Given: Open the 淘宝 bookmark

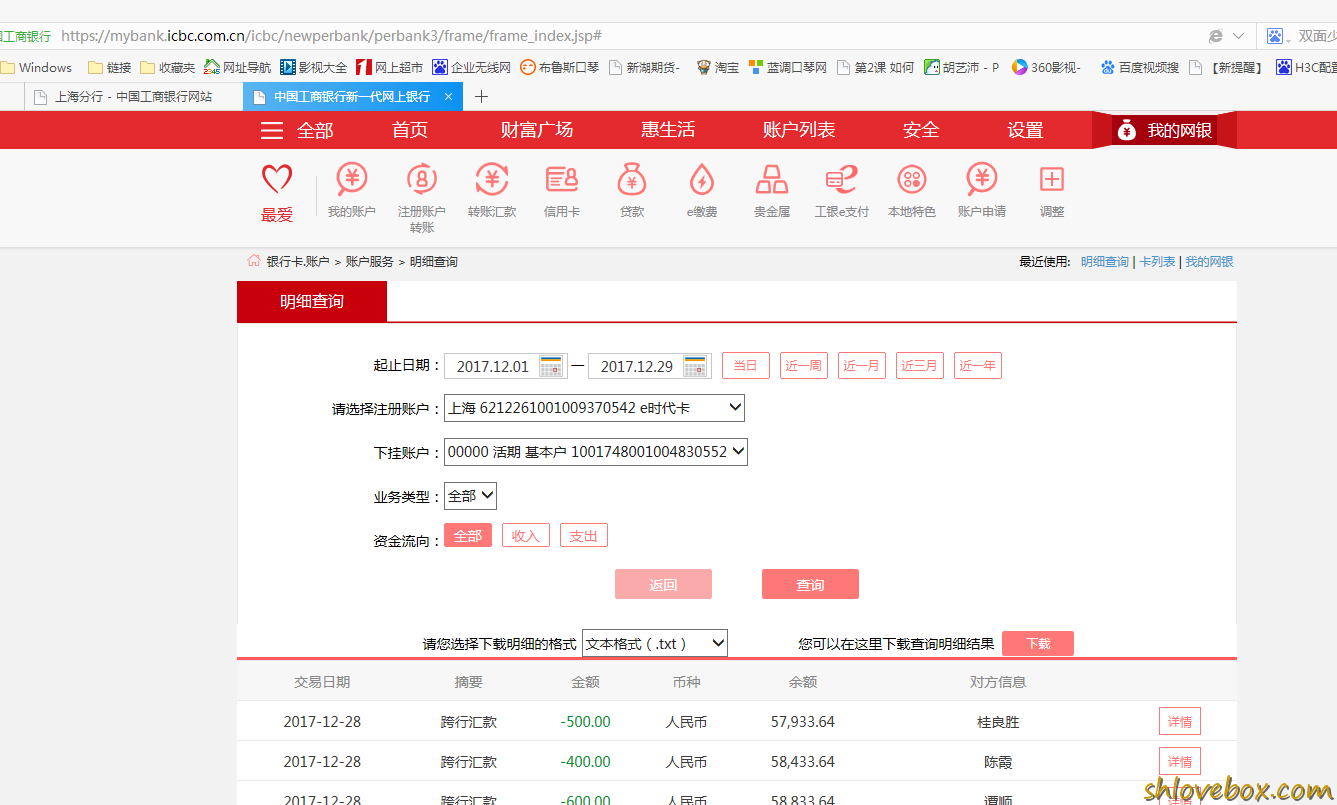Looking at the screenshot, I should point(717,67).
